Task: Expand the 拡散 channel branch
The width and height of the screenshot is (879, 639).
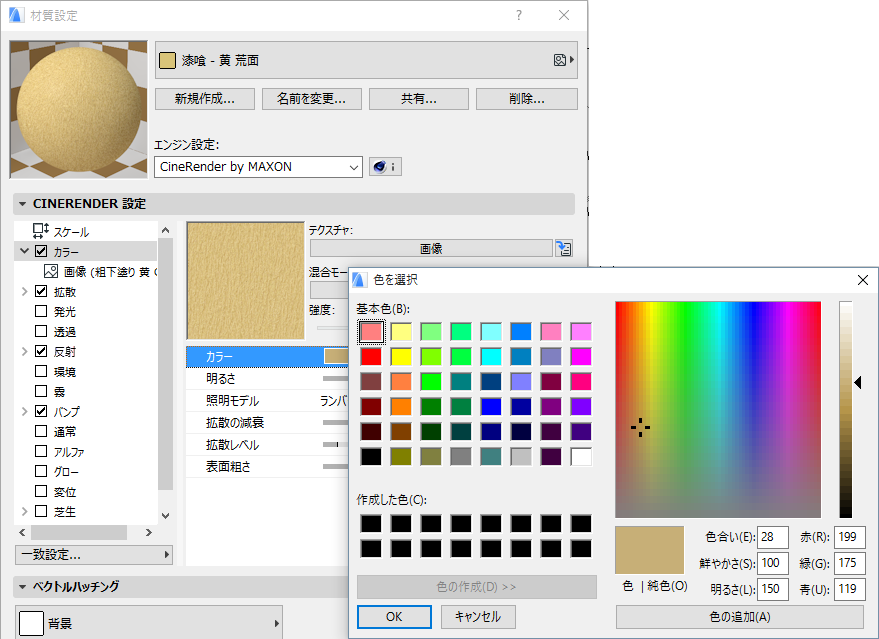Action: pyautogui.click(x=23, y=290)
